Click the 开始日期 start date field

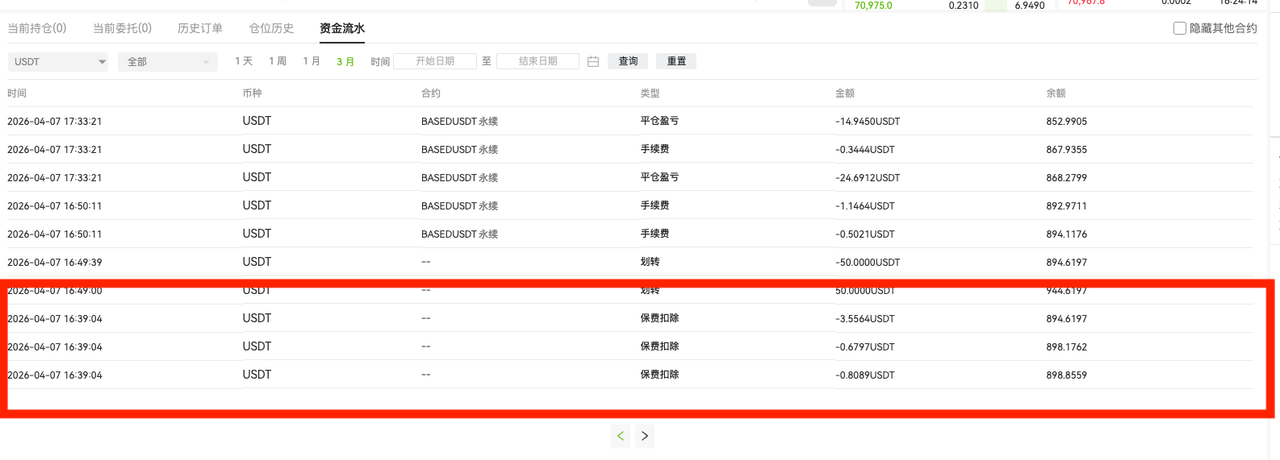[x=434, y=61]
